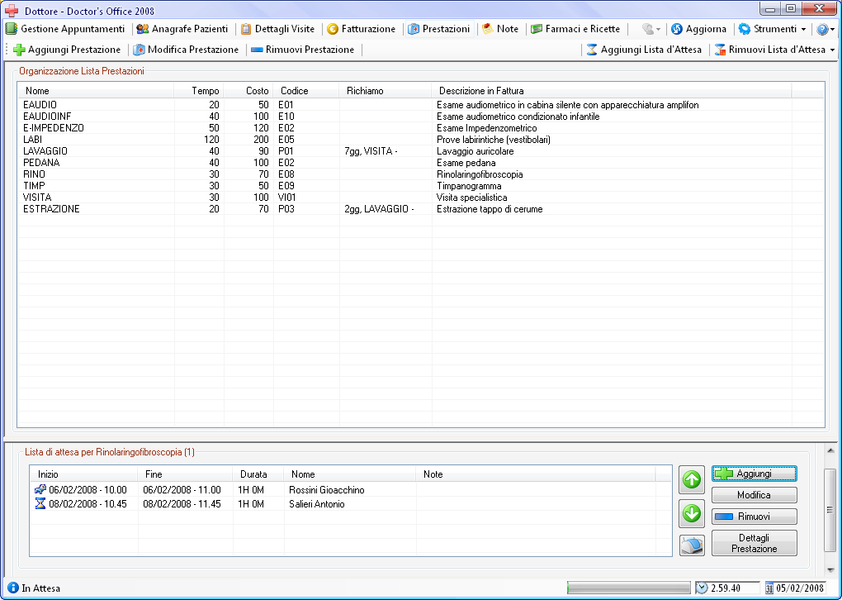Click Rimuovi Prestazione in the toolbar

point(302,50)
